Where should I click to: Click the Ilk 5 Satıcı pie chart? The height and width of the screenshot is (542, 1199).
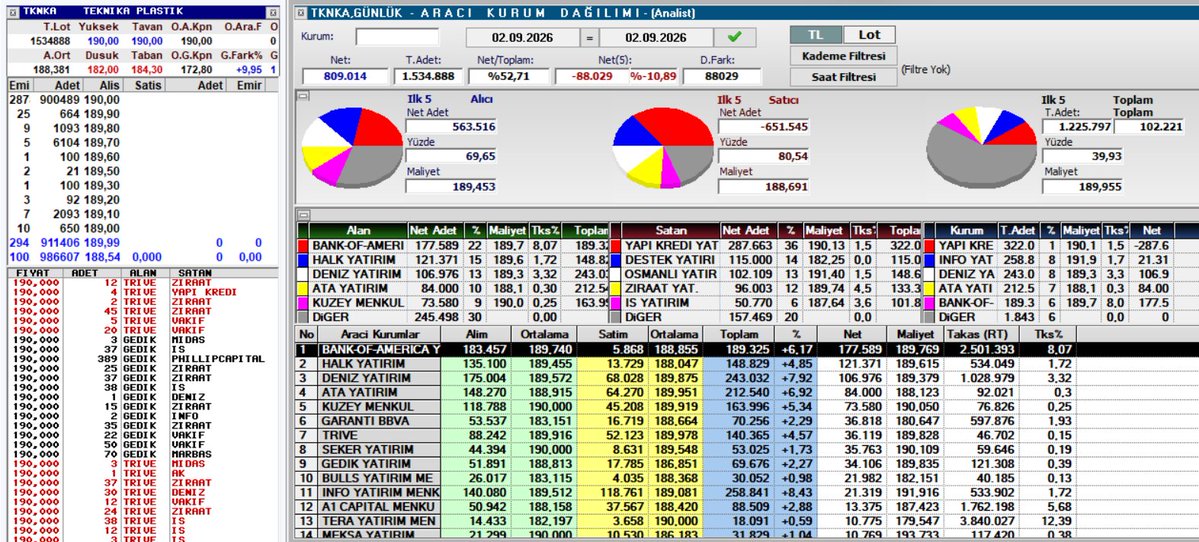(663, 148)
